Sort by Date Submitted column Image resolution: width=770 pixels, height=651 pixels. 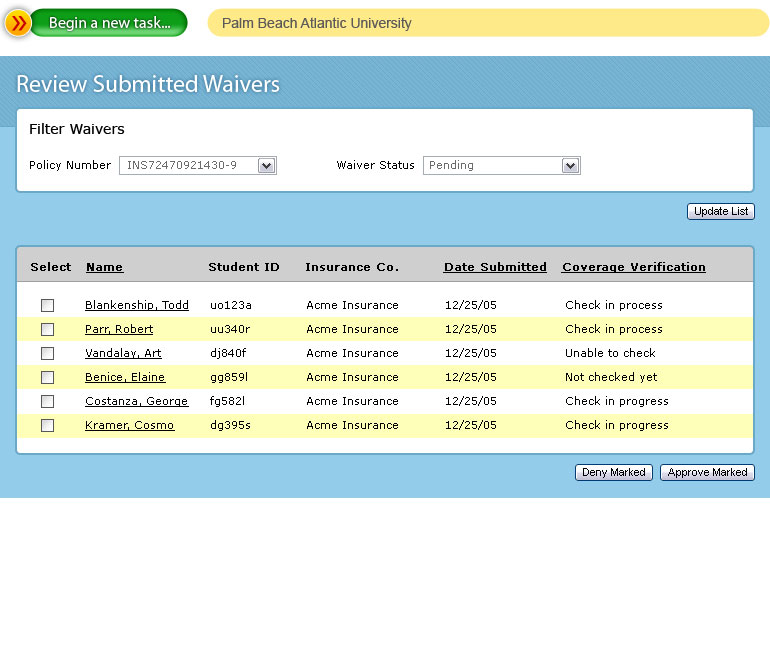(495, 267)
